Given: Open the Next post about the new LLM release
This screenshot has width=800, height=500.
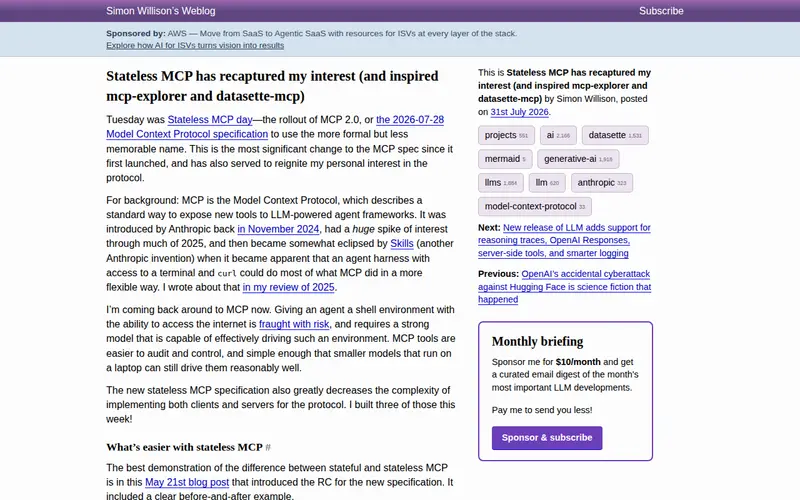Looking at the screenshot, I should coord(564,240).
